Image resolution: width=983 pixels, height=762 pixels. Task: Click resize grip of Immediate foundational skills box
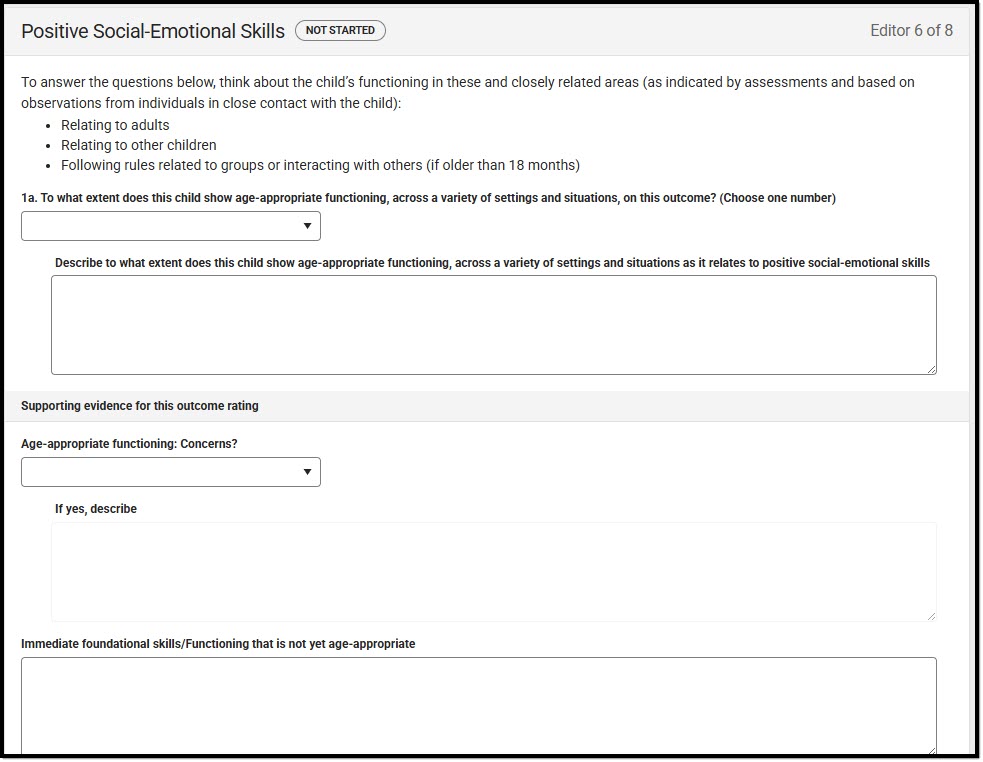pyautogui.click(x=931, y=749)
